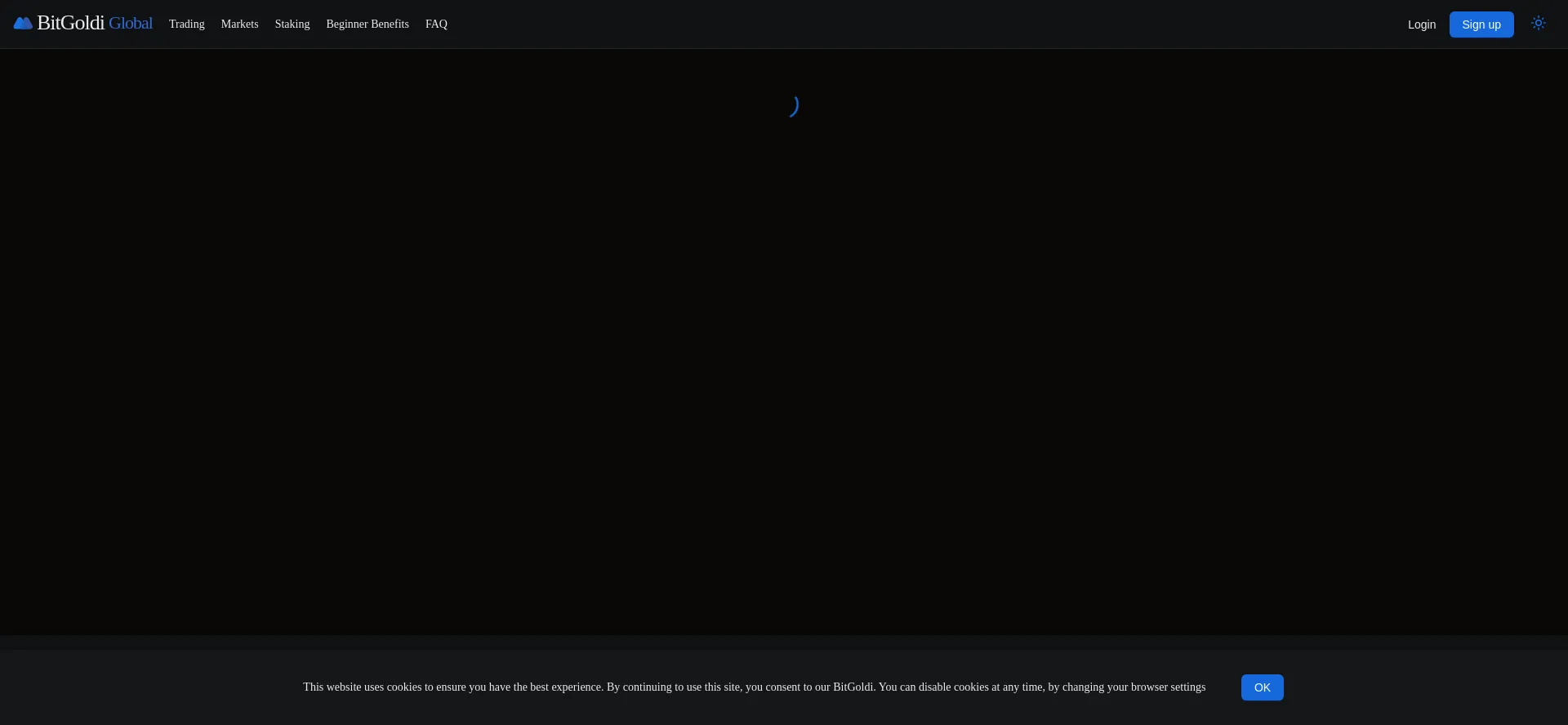Viewport: 1568px width, 725px height.
Task: Accept cookies with the OK button
Action: [1262, 687]
